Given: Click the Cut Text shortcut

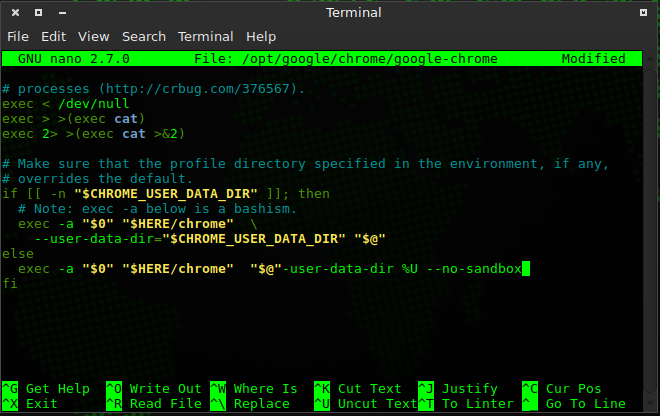Looking at the screenshot, I should 369,389.
